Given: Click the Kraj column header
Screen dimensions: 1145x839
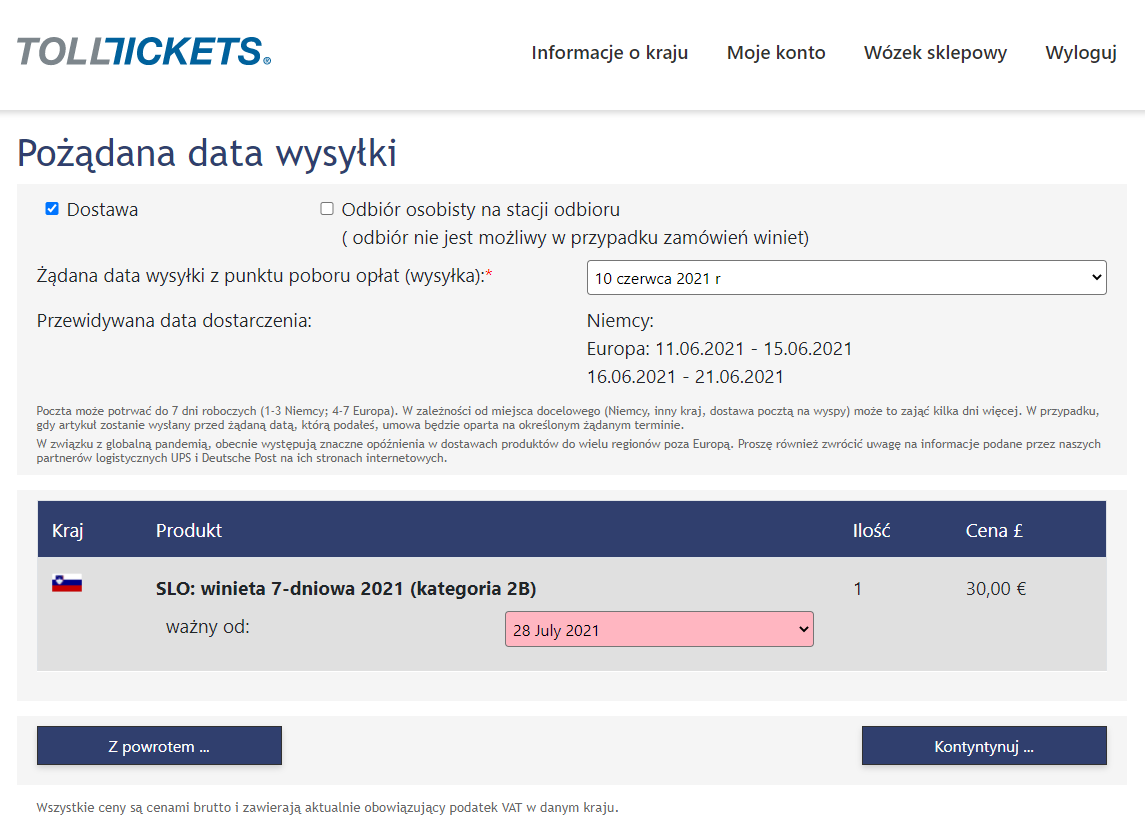Looking at the screenshot, I should [68, 530].
